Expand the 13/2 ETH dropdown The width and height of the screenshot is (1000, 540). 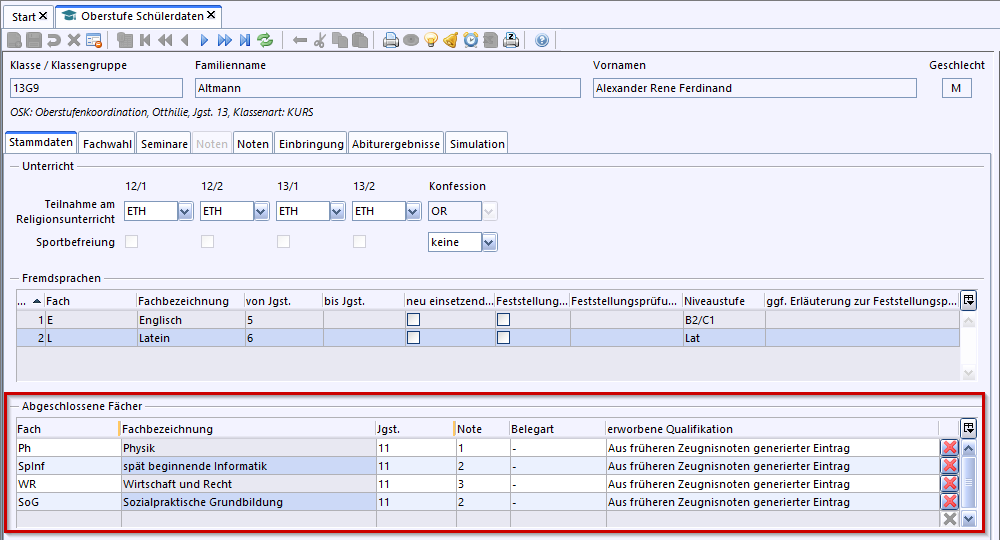[413, 211]
